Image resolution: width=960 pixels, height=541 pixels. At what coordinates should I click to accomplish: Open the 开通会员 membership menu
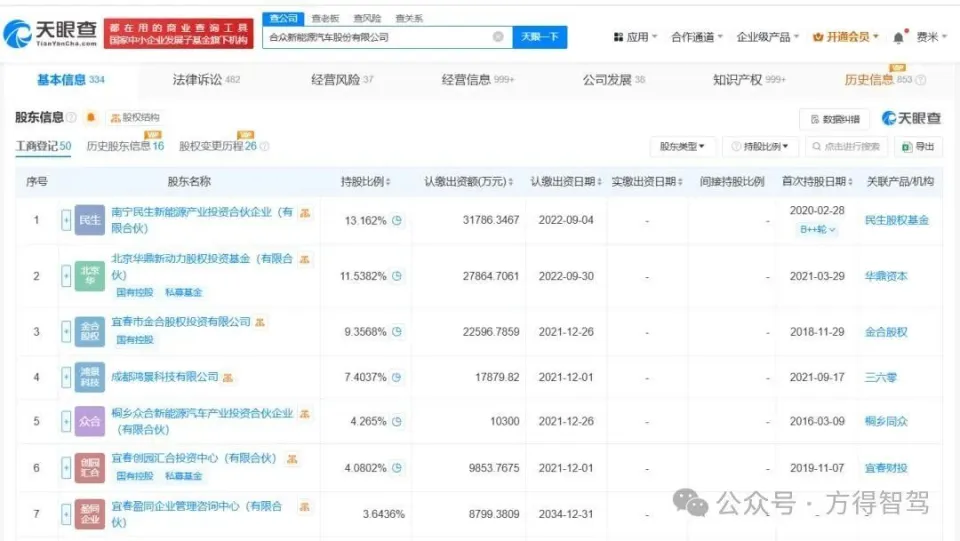(846, 37)
